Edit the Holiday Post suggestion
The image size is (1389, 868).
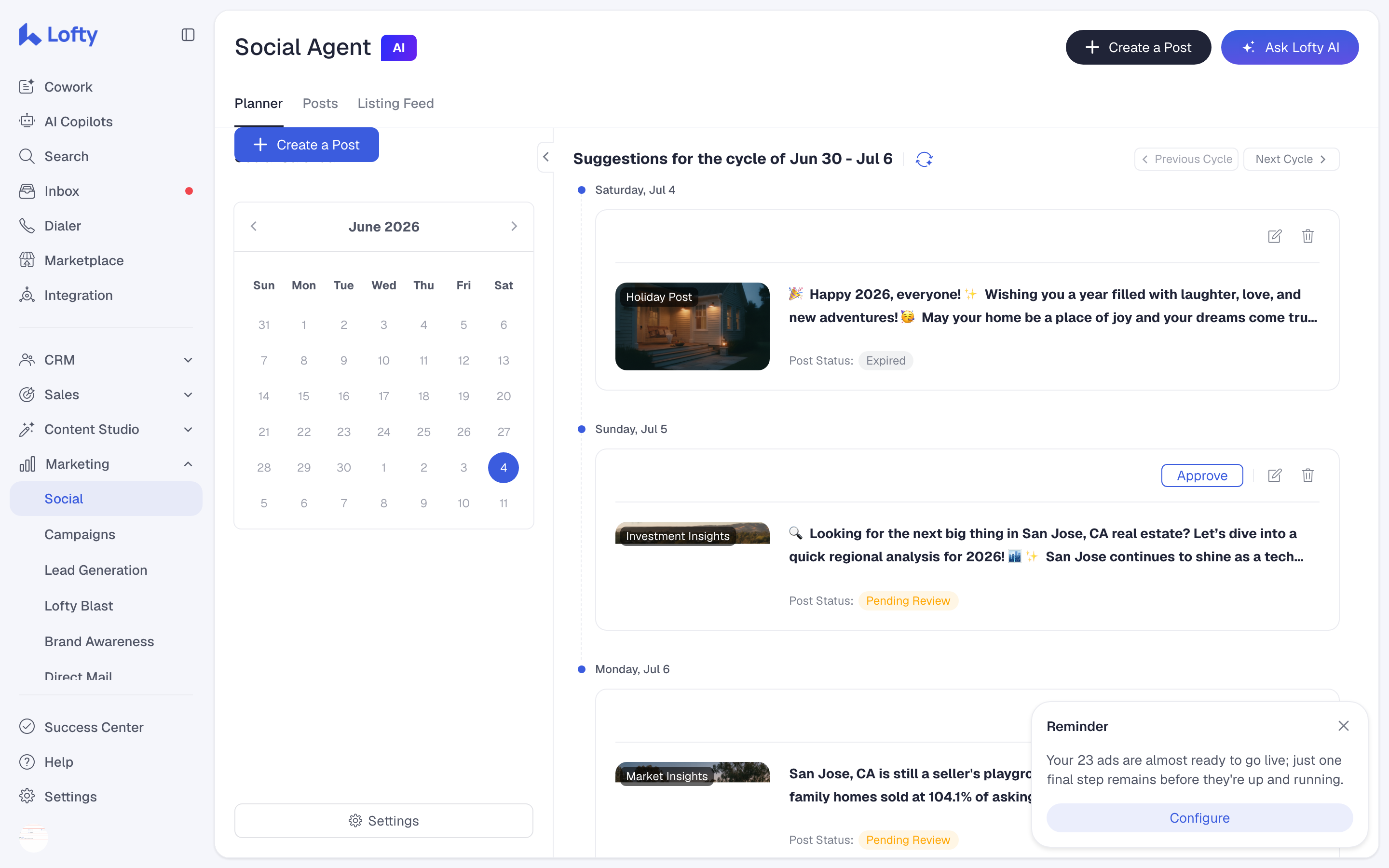point(1274,236)
